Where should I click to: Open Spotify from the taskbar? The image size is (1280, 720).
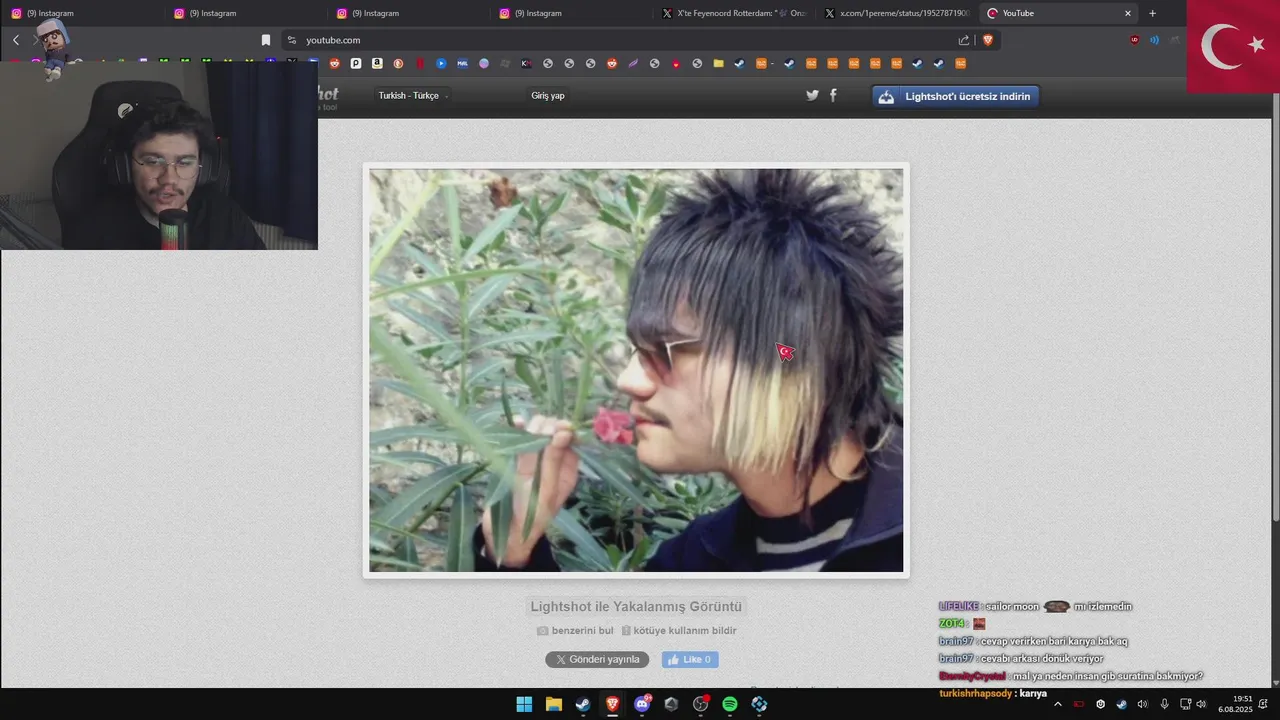point(730,704)
